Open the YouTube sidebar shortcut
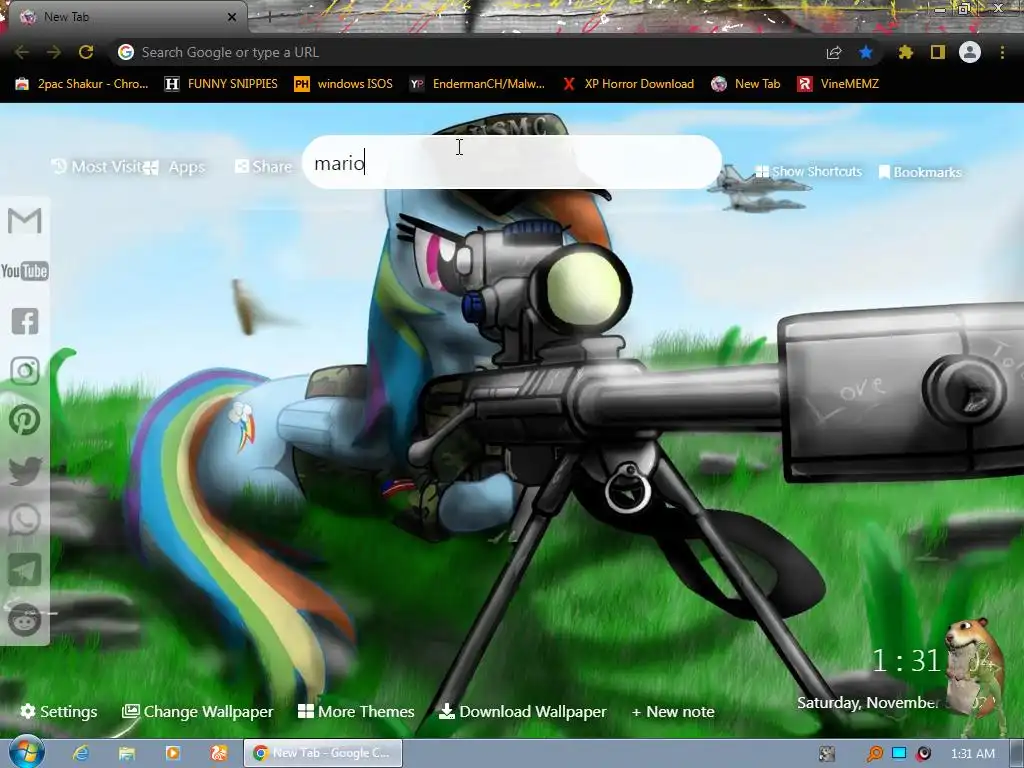The image size is (1024, 768). (x=25, y=271)
